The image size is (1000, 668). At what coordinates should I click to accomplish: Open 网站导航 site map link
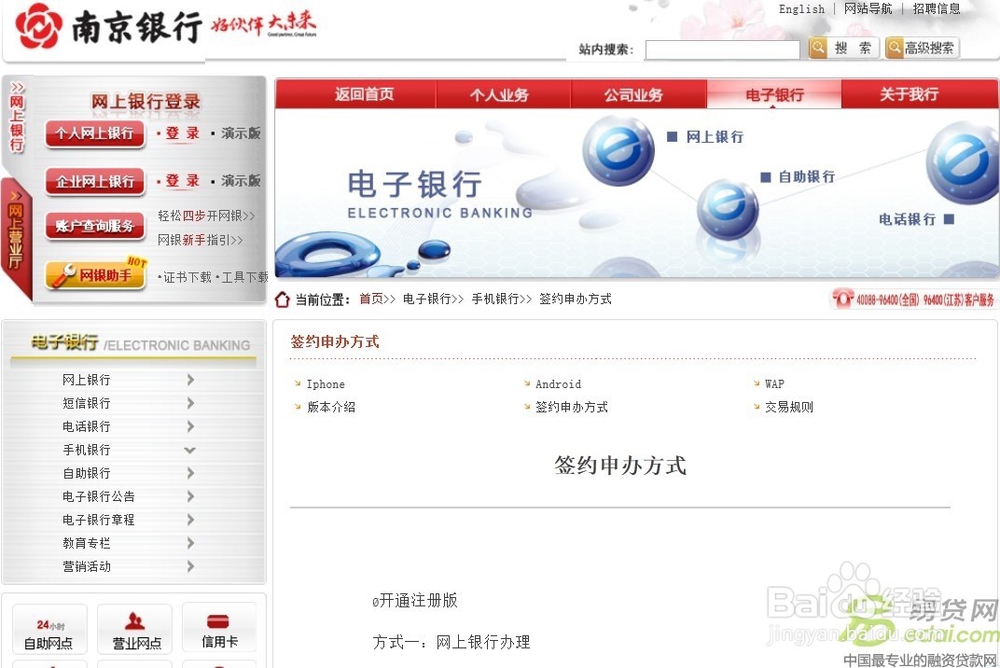coord(868,9)
